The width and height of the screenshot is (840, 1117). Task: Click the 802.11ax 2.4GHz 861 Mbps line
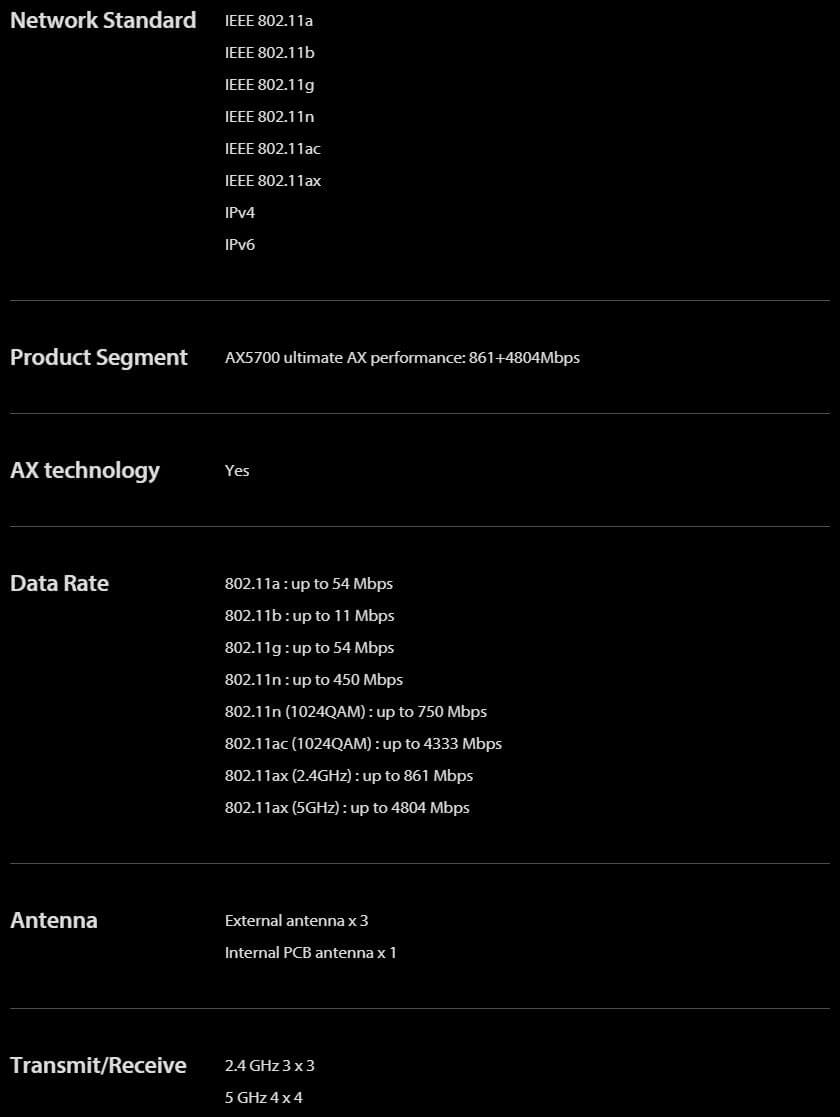point(348,776)
